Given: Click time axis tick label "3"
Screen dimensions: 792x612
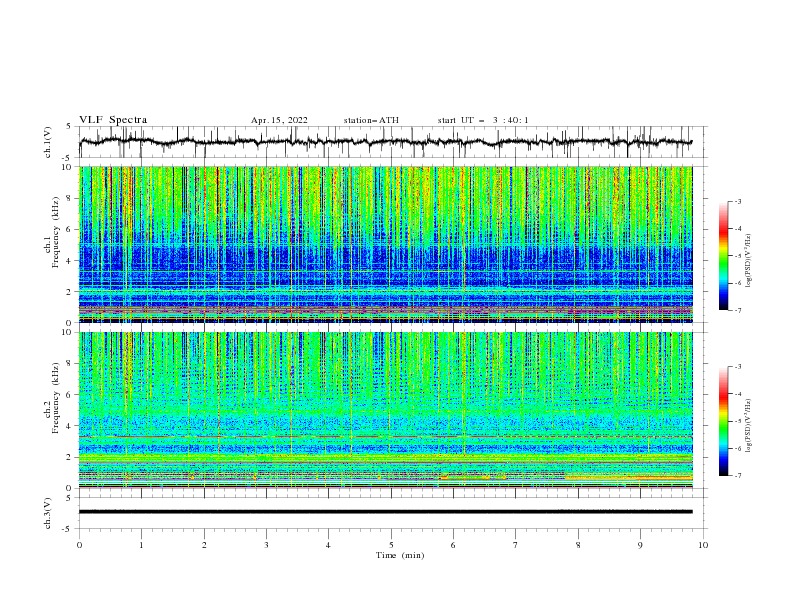Looking at the screenshot, I should click(x=266, y=545).
